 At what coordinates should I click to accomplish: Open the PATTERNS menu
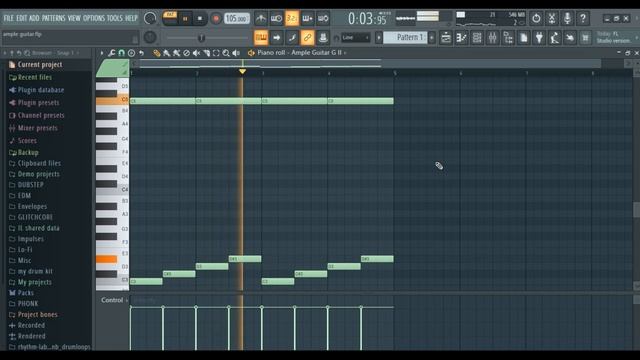pos(53,18)
